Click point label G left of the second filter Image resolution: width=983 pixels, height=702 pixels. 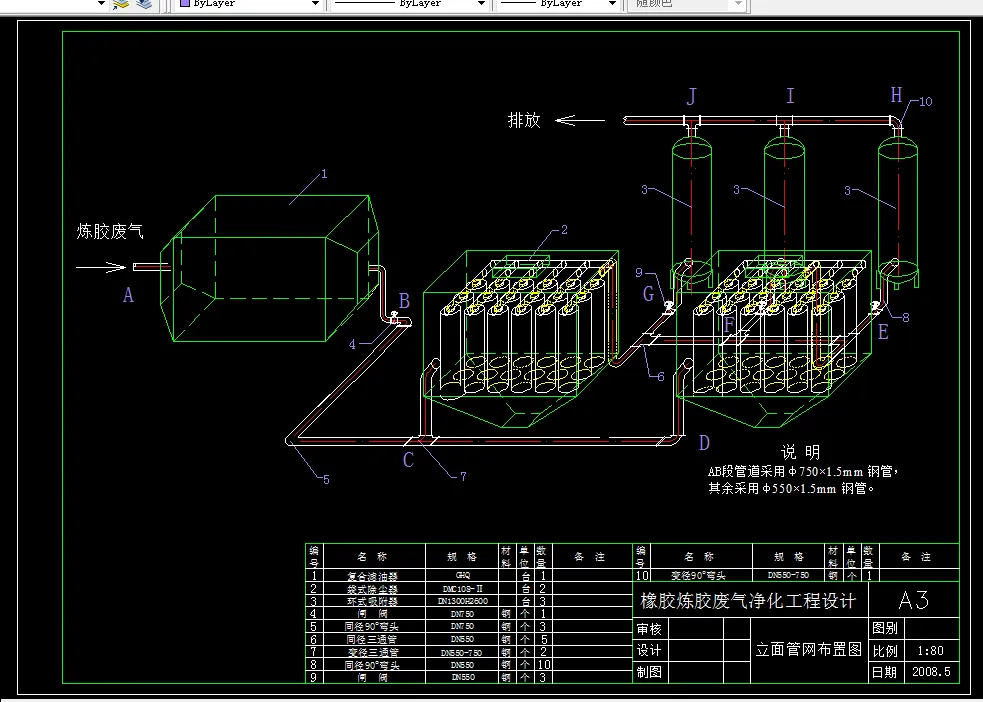tap(649, 293)
